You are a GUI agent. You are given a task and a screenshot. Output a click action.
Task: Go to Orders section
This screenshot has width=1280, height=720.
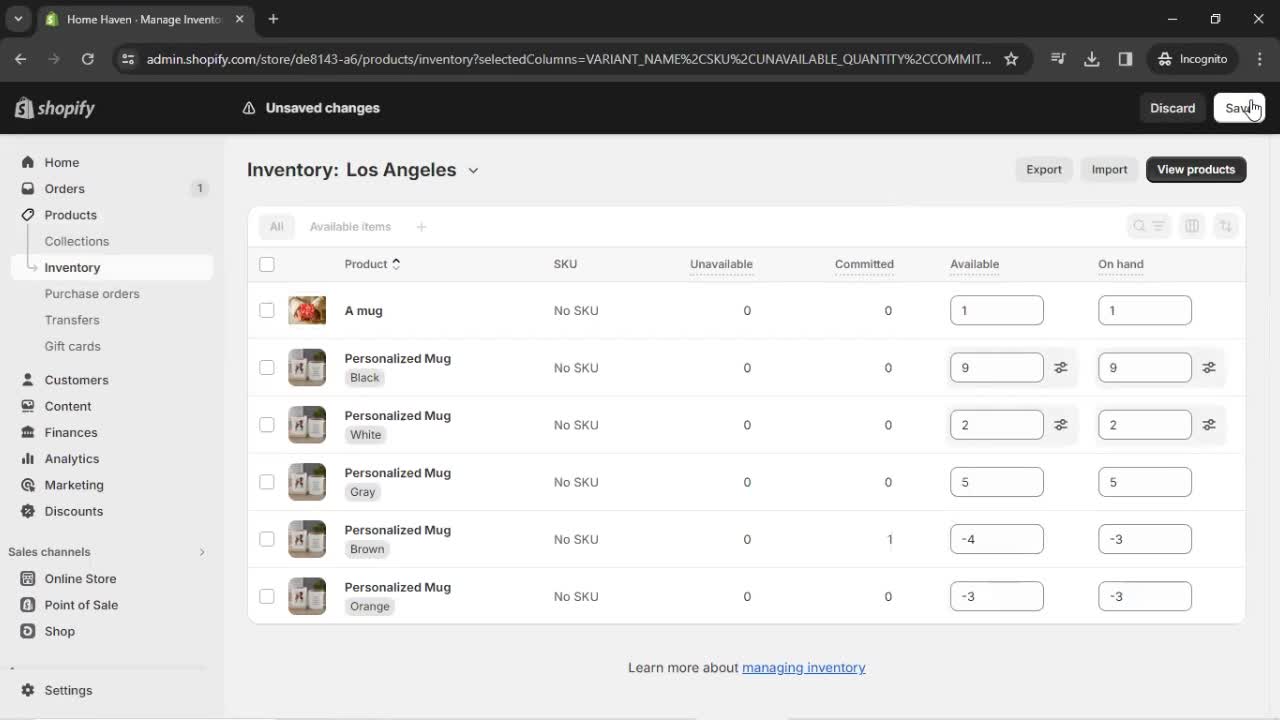coord(64,188)
